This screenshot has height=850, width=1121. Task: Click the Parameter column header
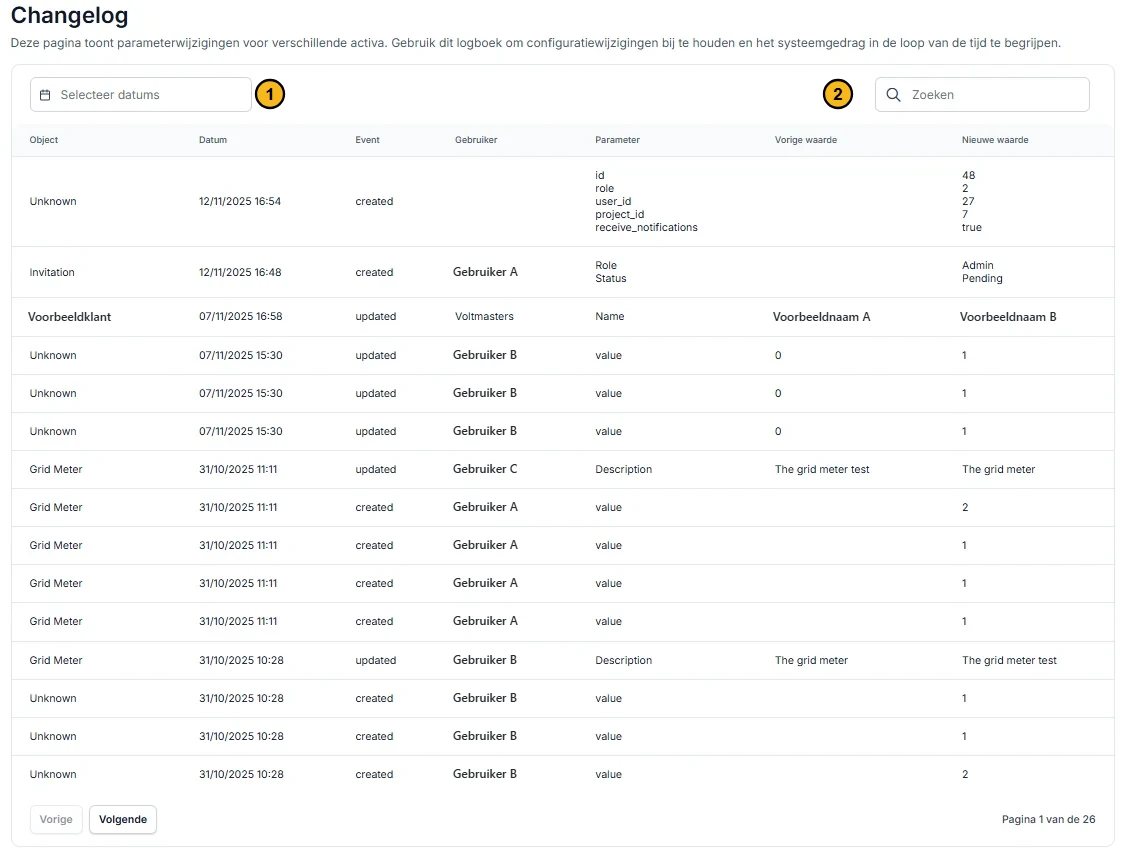618,140
